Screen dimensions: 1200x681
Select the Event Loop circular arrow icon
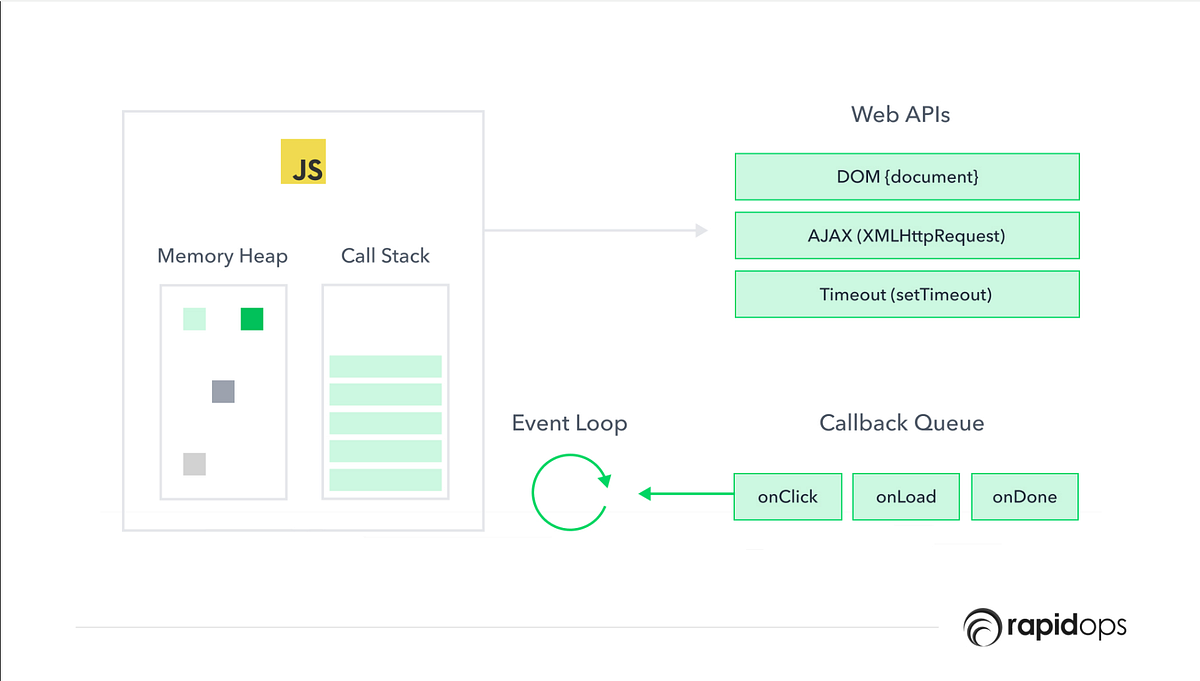click(570, 493)
